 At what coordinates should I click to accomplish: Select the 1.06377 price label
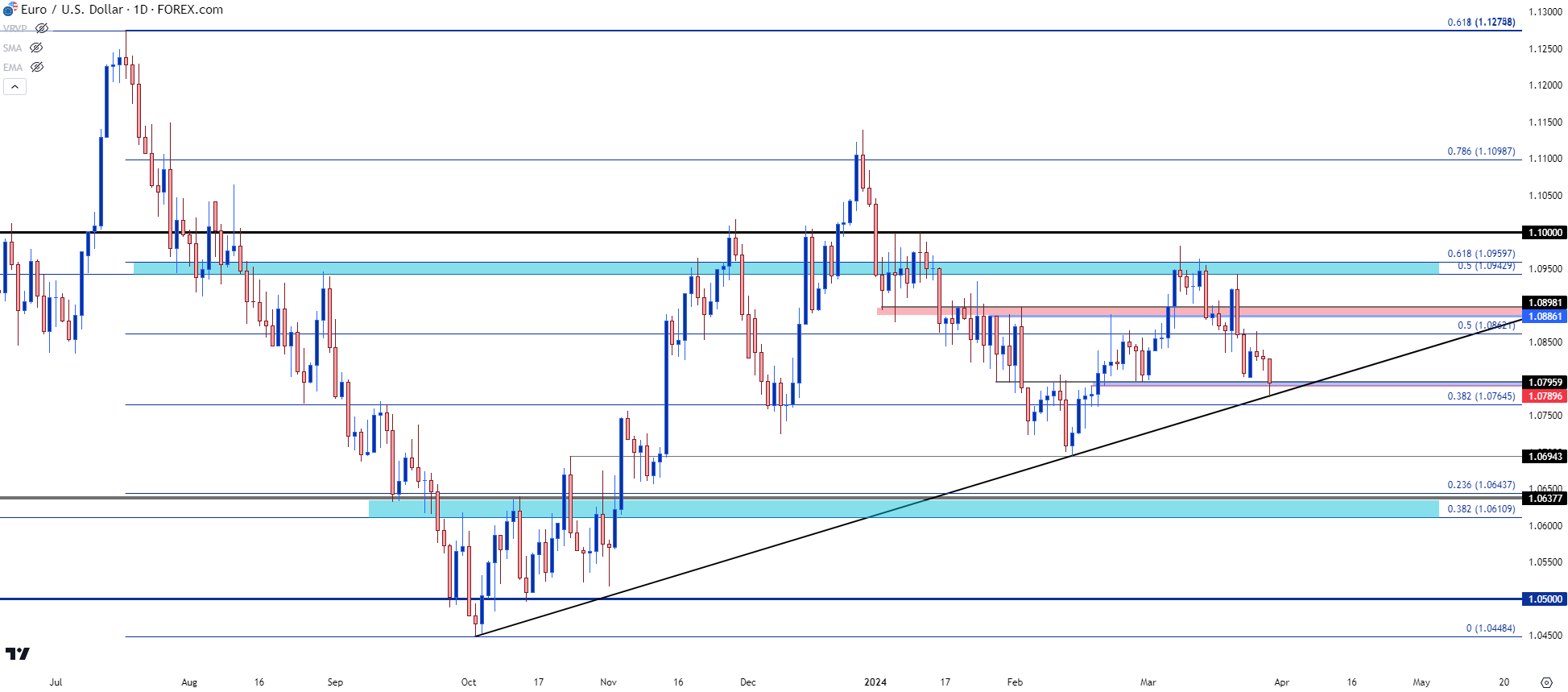point(1544,499)
